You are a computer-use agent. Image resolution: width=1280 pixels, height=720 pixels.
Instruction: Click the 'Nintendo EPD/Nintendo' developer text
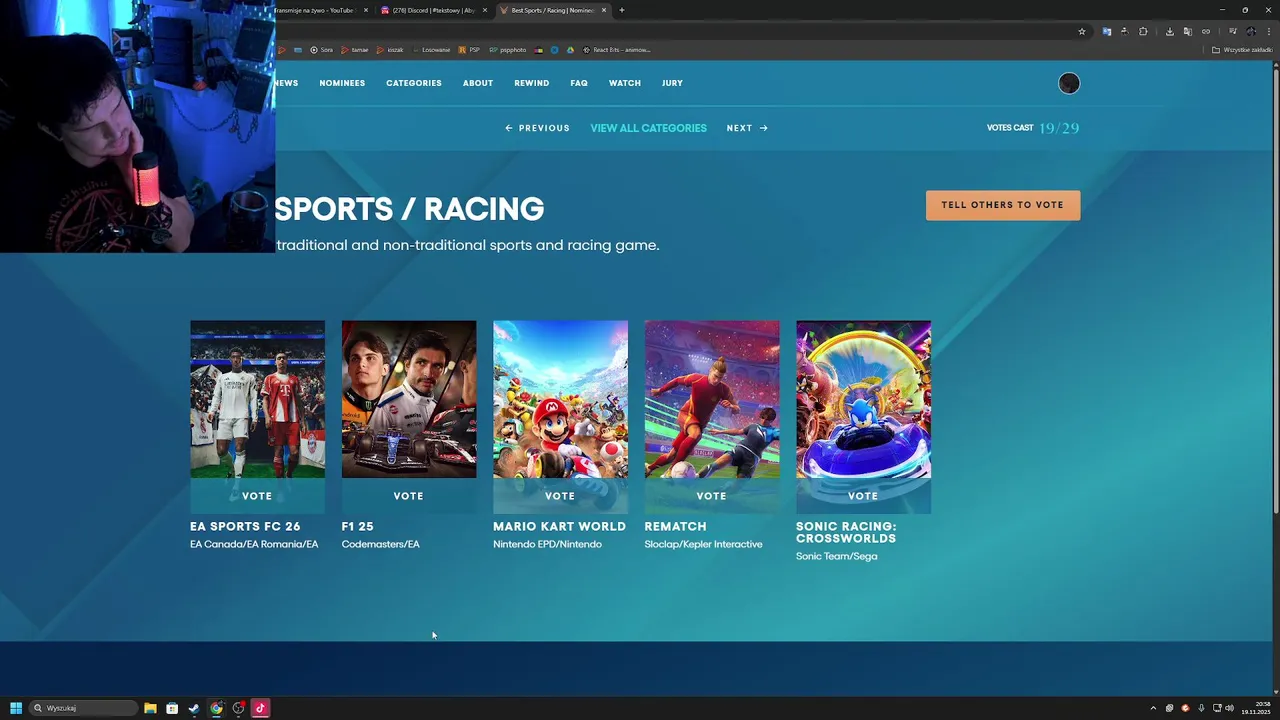pos(547,544)
